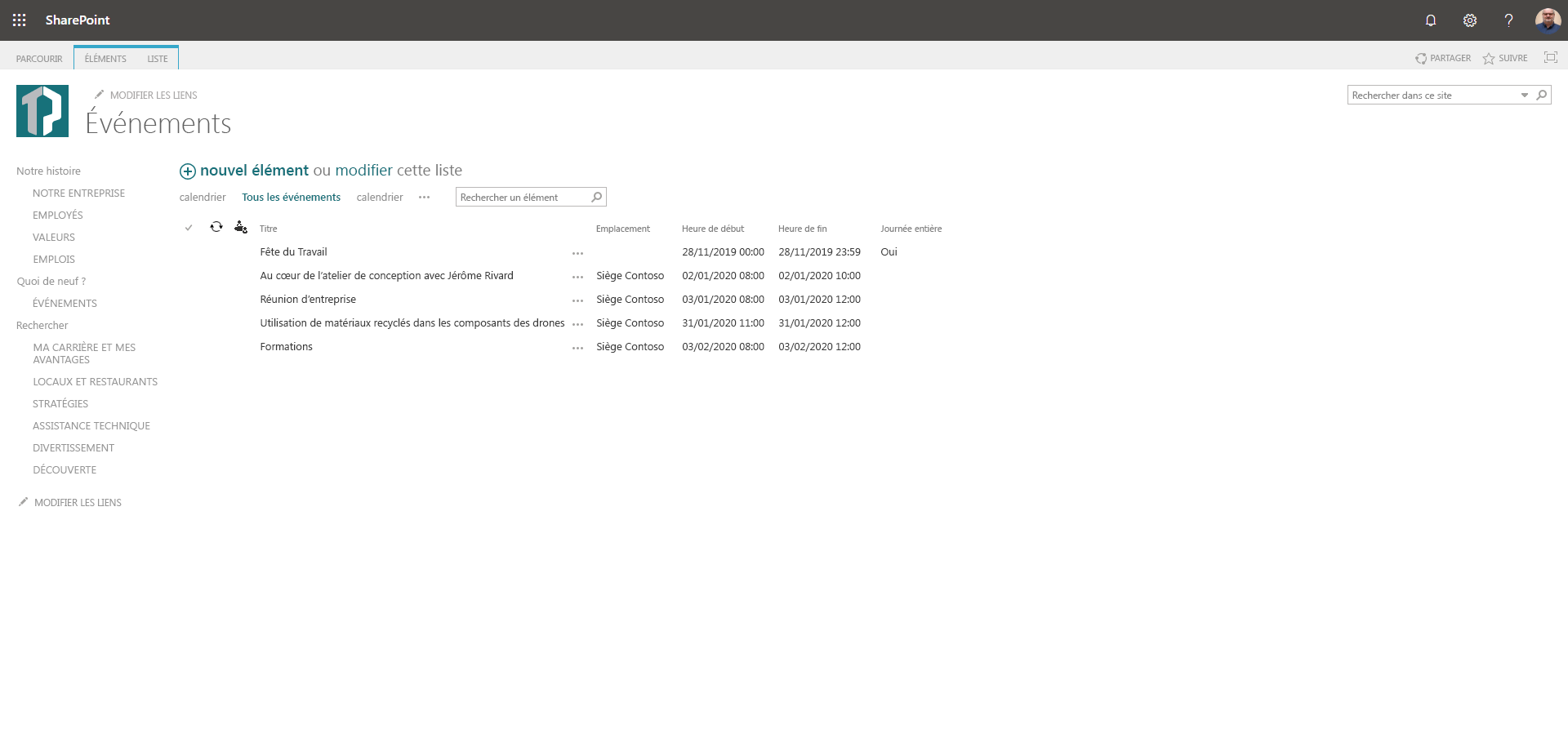Open EMPLOIS in the side navigation
Image resolution: width=1568 pixels, height=738 pixels.
(x=54, y=260)
